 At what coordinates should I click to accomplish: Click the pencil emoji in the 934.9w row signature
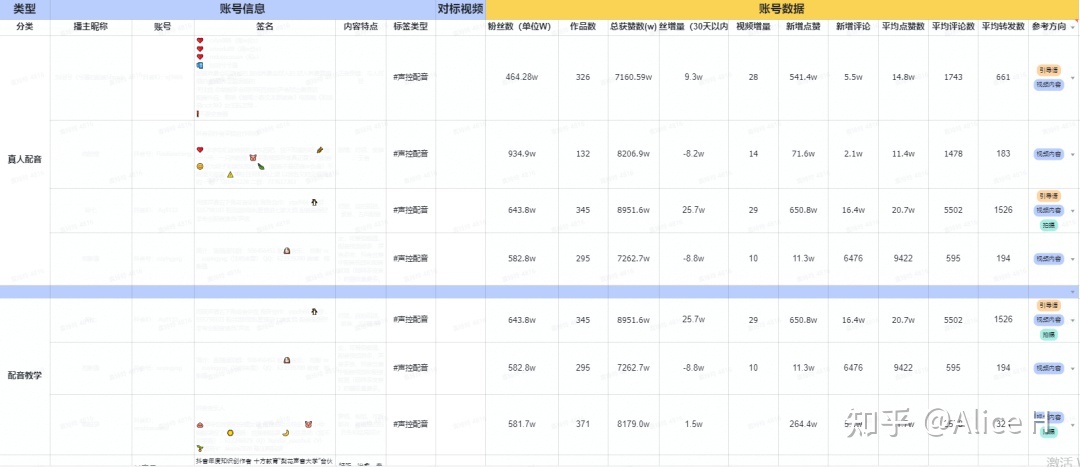320,149
